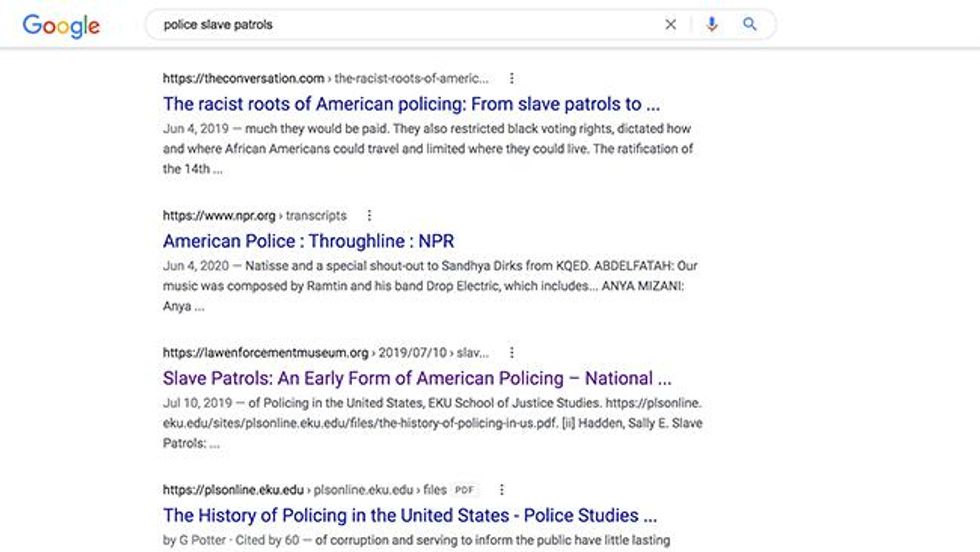
Task: Open three-dot menu for lawenforcementmuseum.org result
Action: (x=512, y=353)
